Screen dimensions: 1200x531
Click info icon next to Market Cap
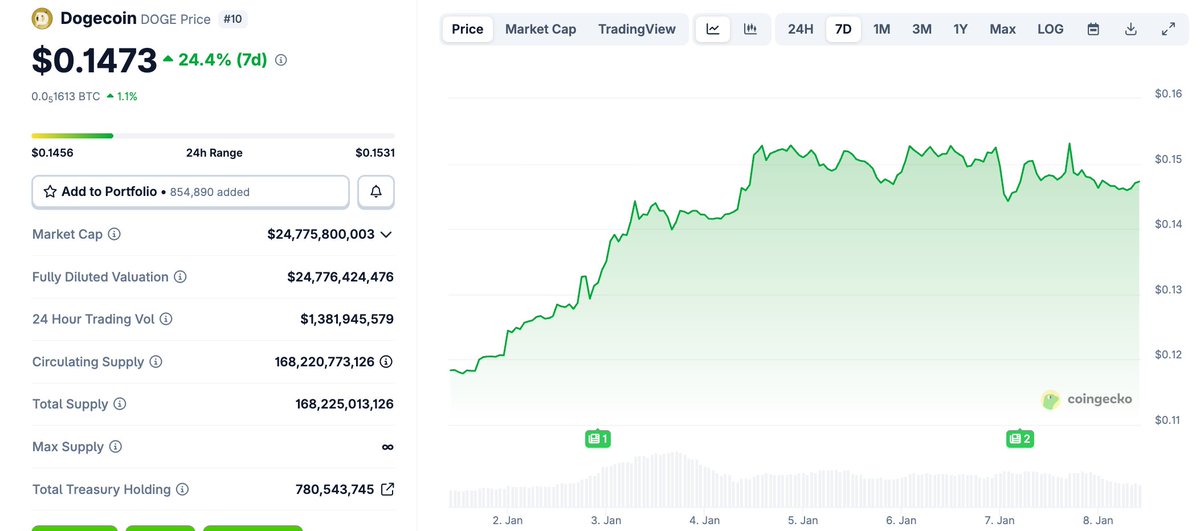pos(114,234)
